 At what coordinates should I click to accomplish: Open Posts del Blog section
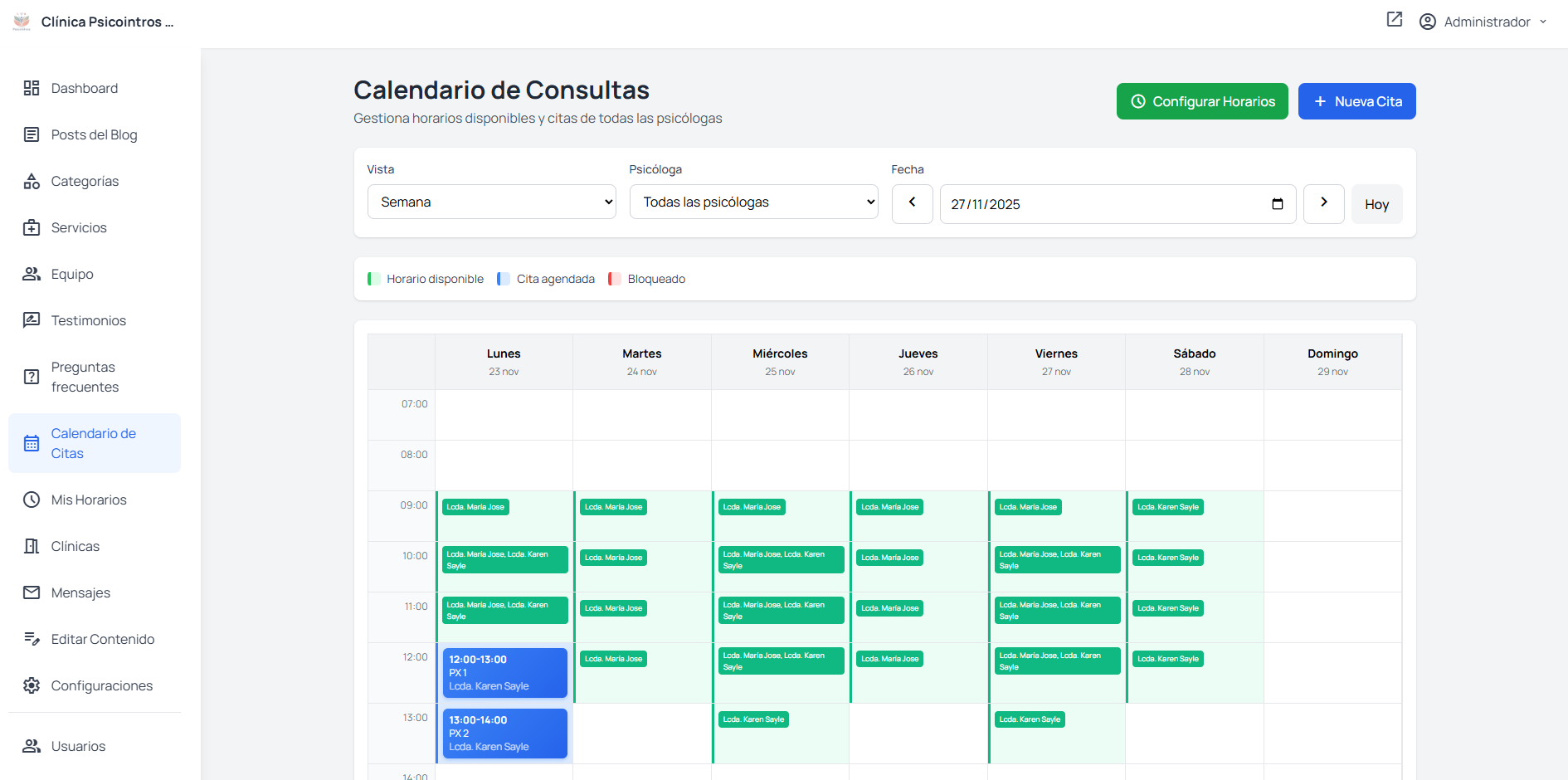click(95, 134)
